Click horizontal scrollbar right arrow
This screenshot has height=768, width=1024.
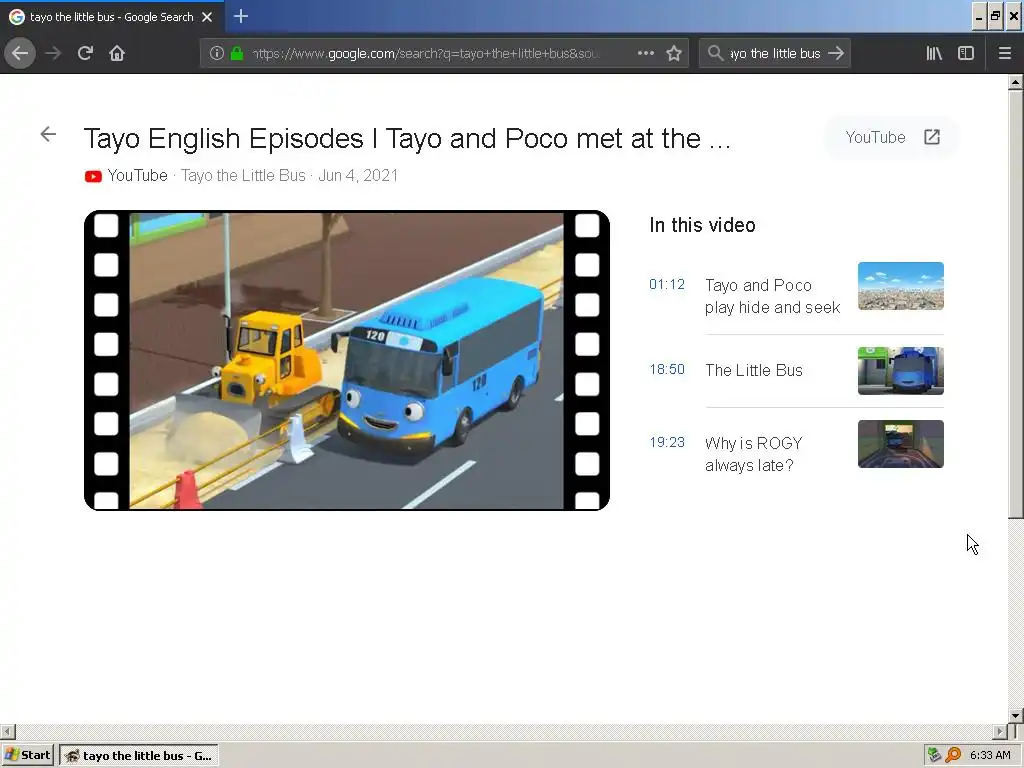point(1000,731)
